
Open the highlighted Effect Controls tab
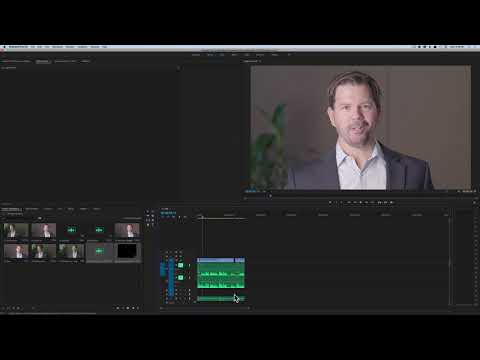tap(42, 61)
